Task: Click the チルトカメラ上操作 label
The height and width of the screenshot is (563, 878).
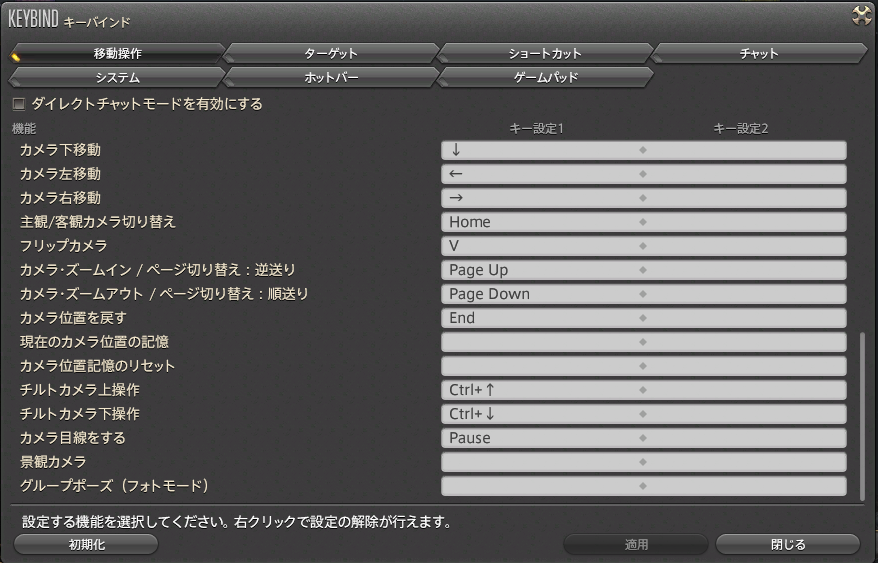Action: pos(80,390)
